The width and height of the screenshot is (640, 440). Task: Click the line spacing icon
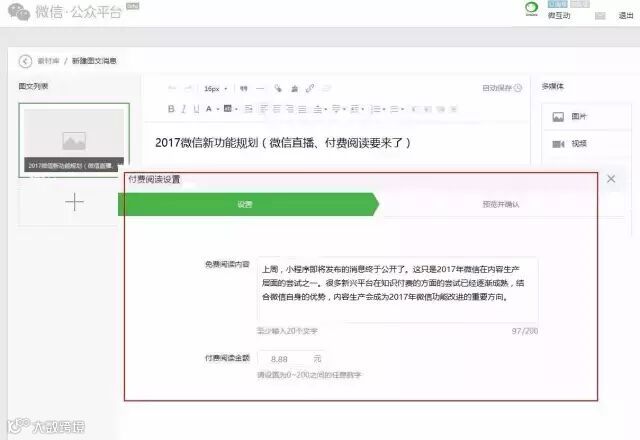(354, 109)
